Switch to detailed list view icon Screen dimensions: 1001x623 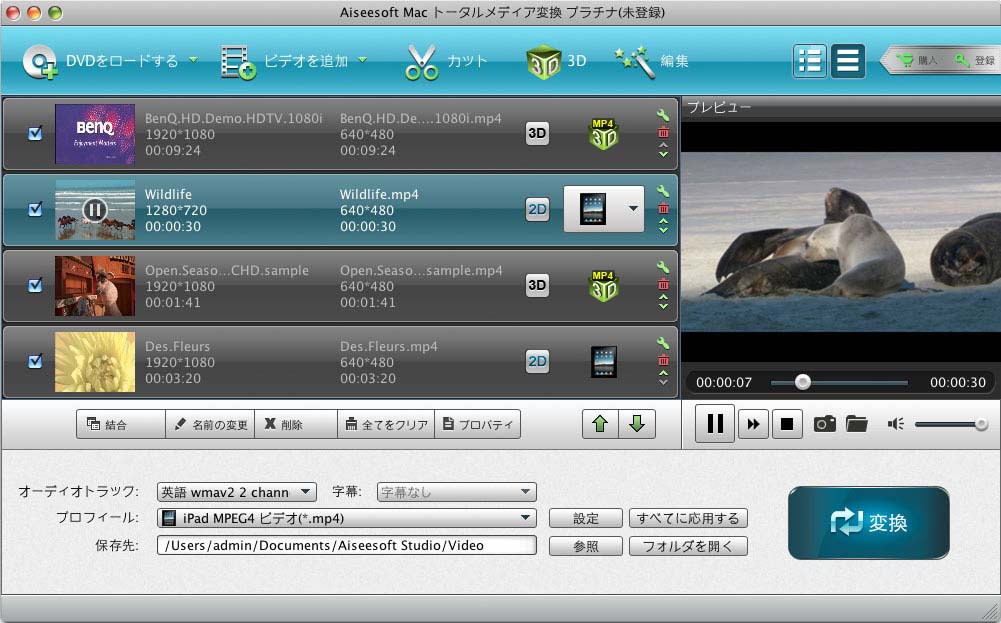click(809, 61)
